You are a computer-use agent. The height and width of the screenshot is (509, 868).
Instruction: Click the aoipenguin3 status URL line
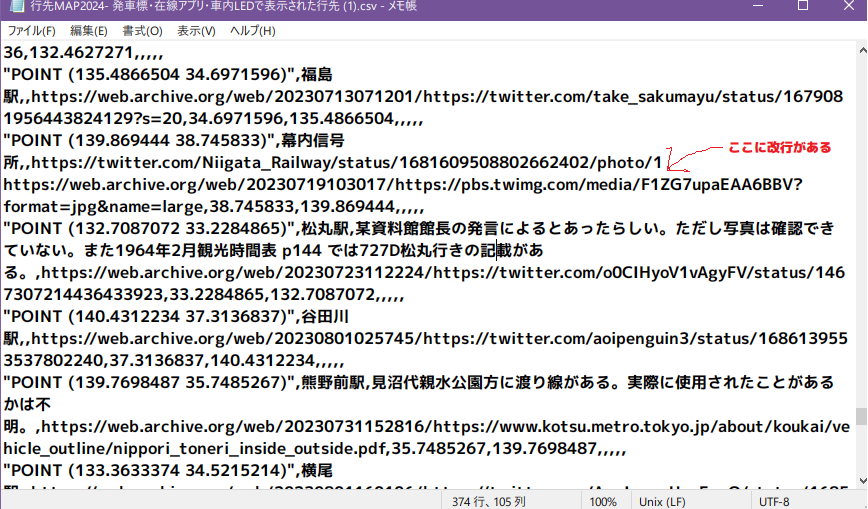coord(426,338)
